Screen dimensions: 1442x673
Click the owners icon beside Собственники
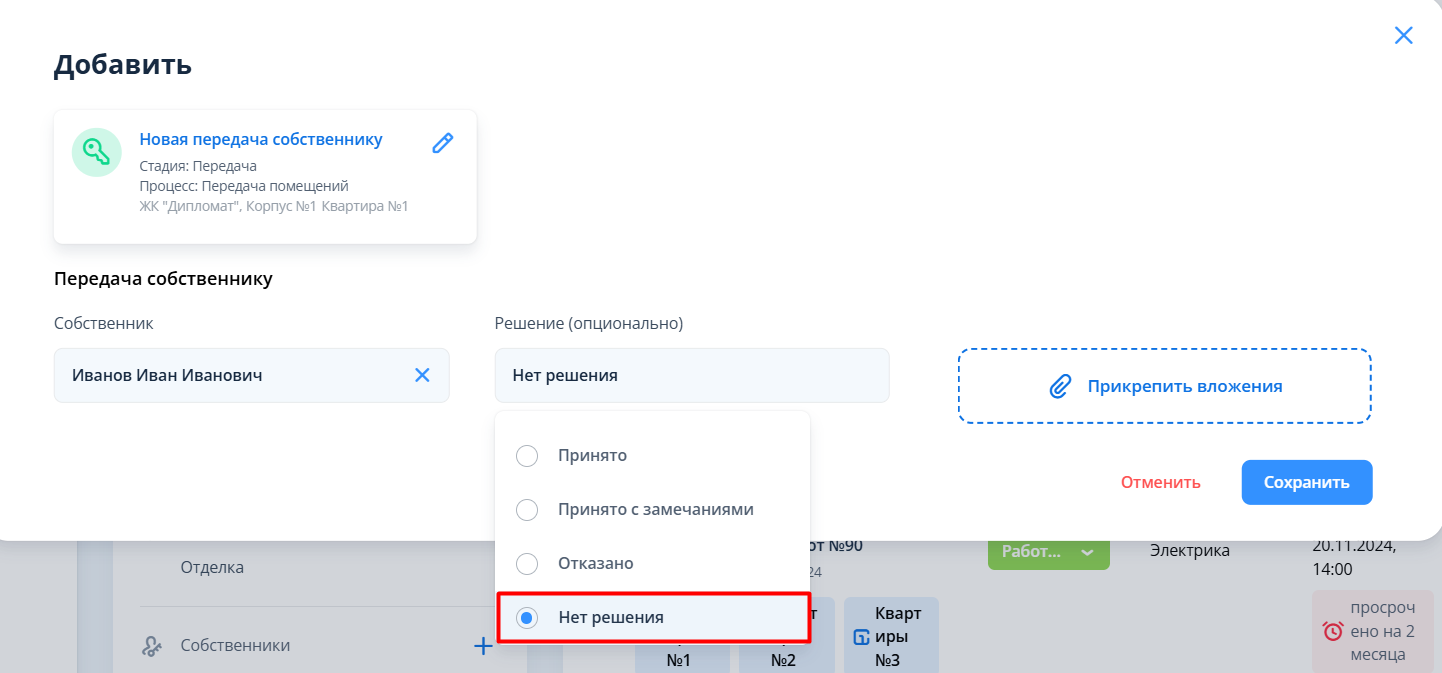coord(153,646)
